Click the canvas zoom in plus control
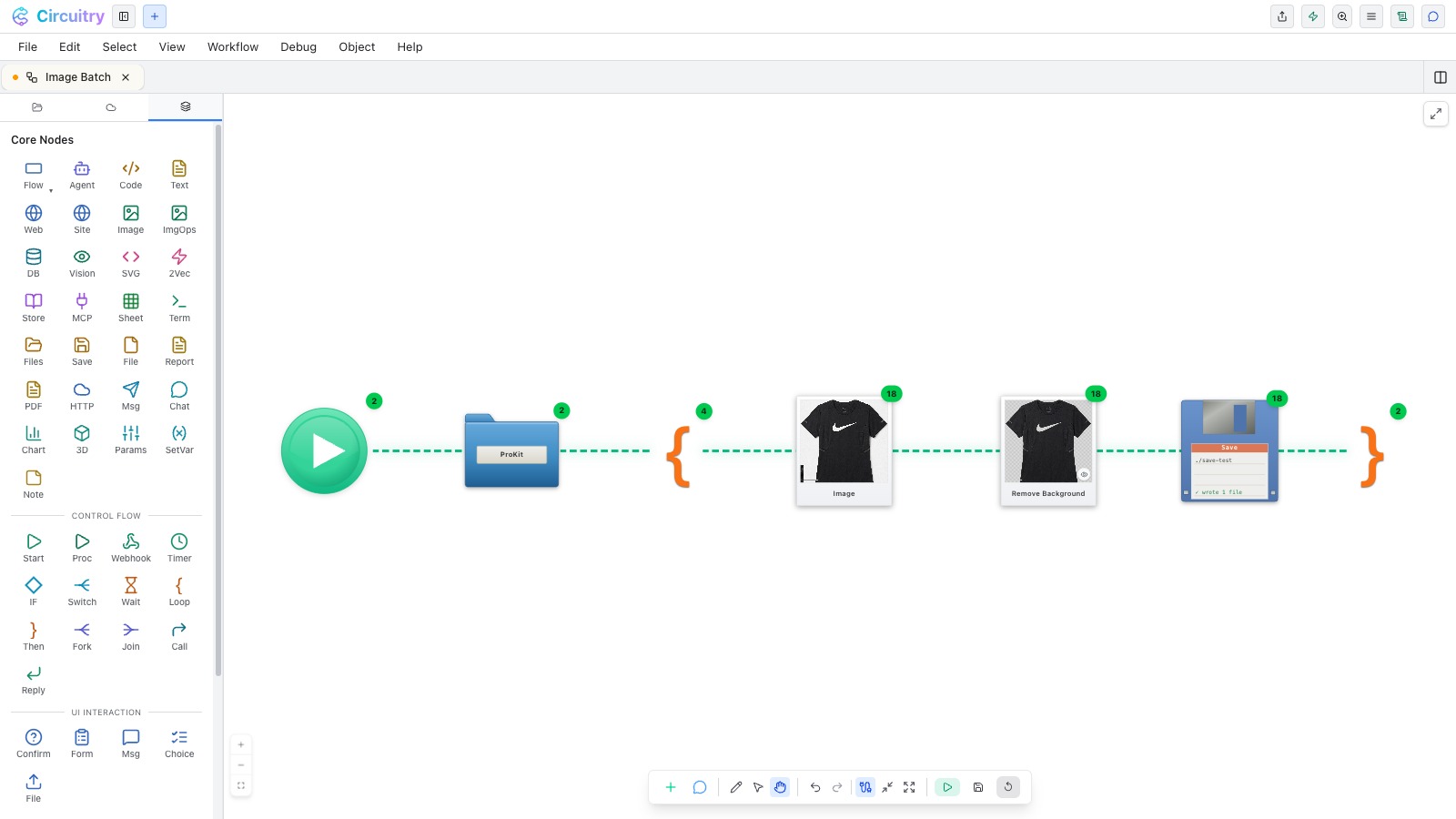 [x=241, y=744]
